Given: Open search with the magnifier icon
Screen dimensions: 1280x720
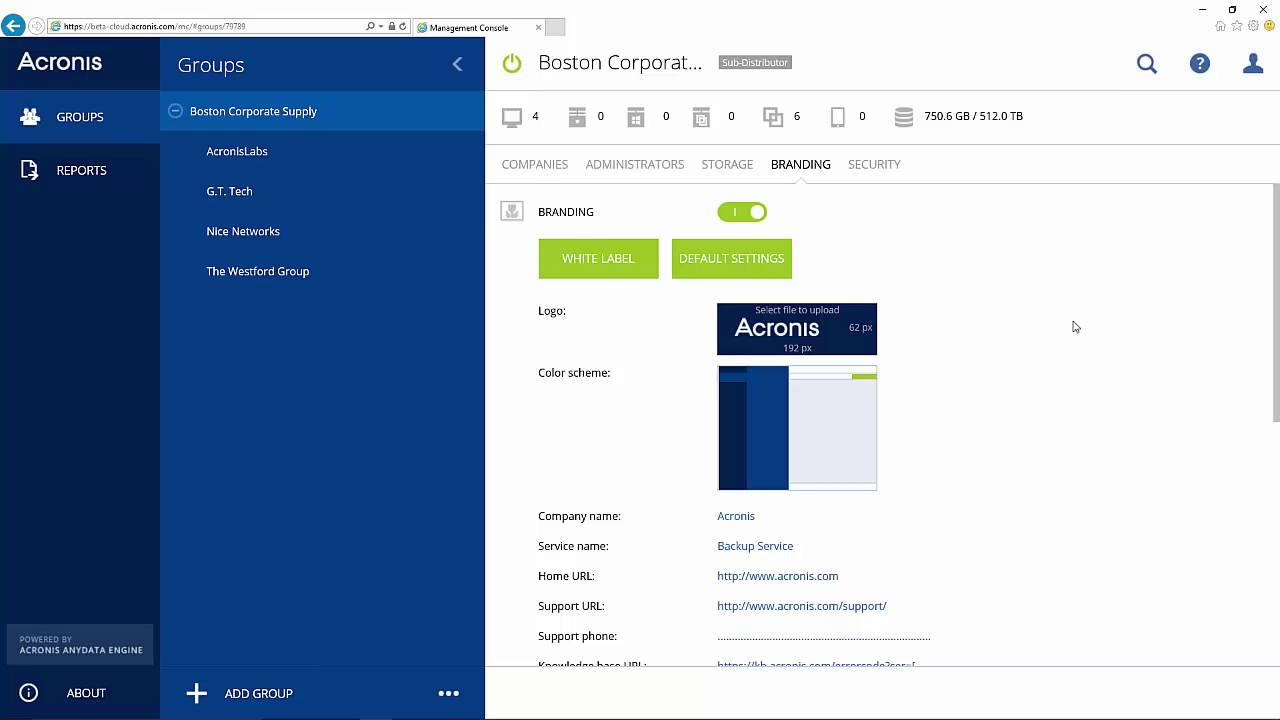Looking at the screenshot, I should point(1147,64).
